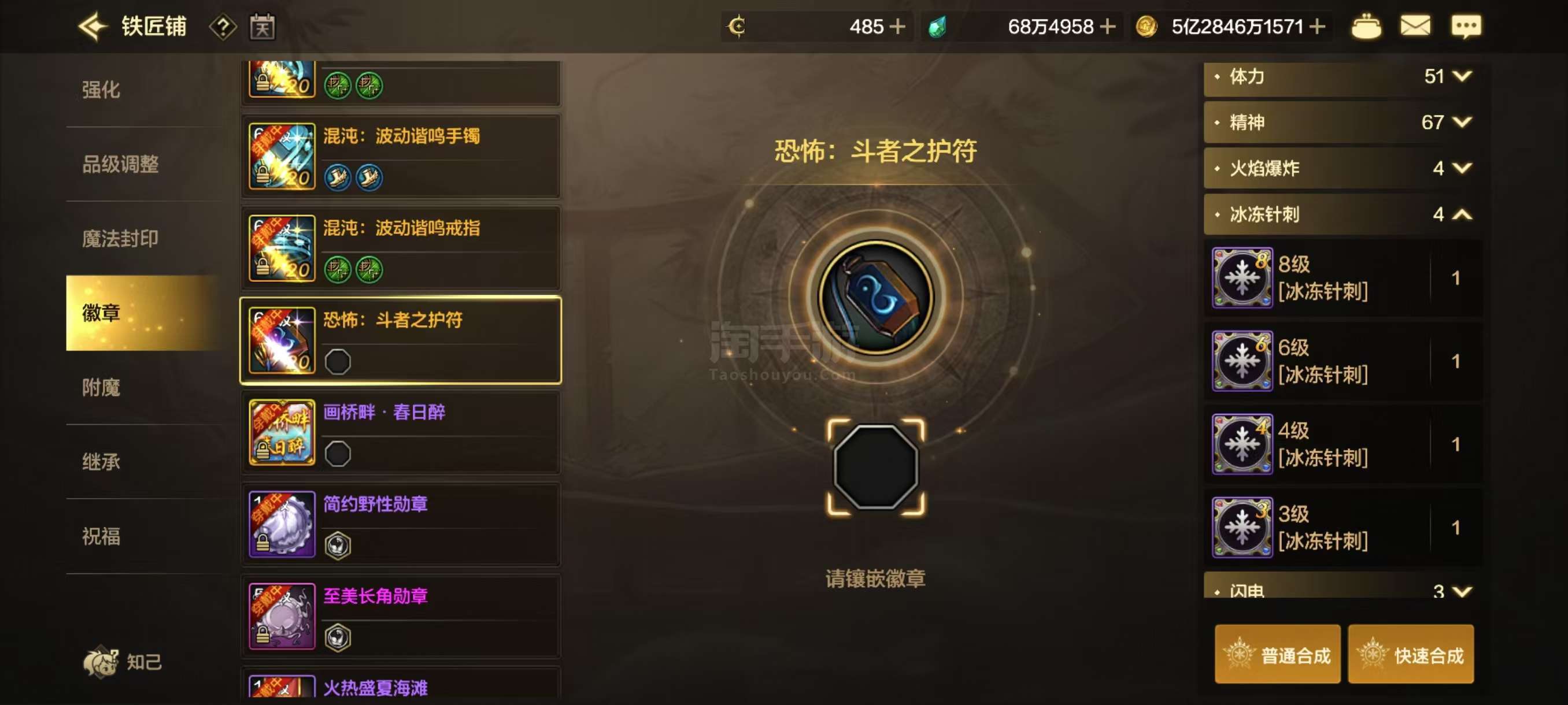This screenshot has width=1568, height=705.
Task: Go back using the arrow beside 铁匠铺
Action: tap(93, 27)
